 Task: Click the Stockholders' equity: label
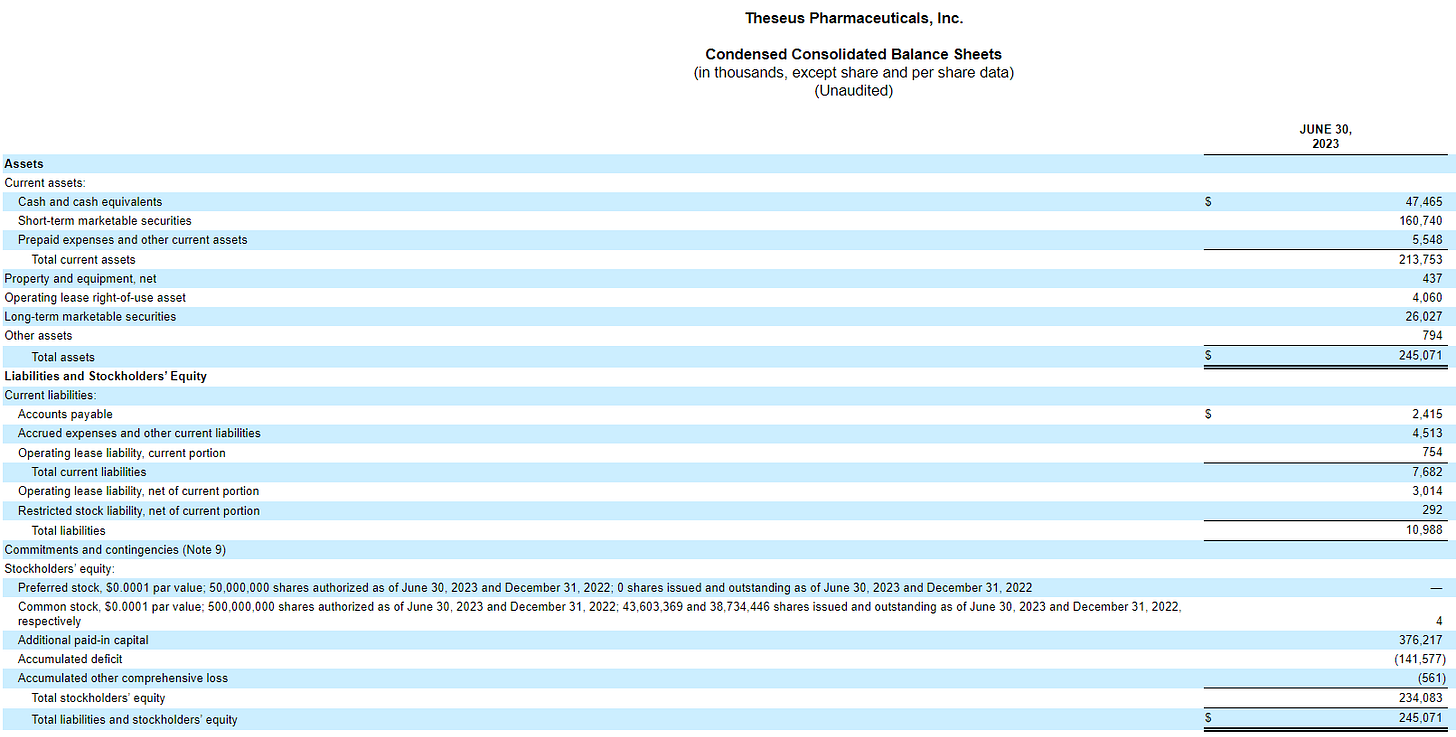pos(59,569)
